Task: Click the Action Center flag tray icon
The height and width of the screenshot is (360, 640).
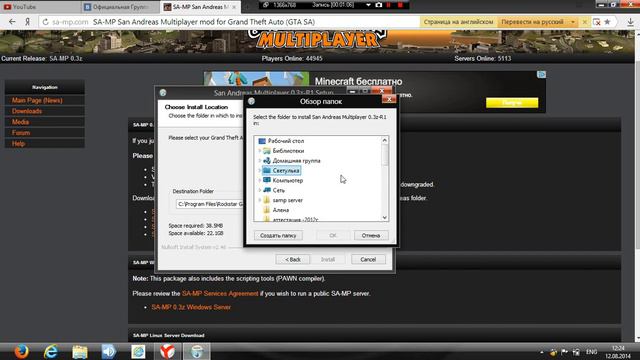Action: tap(564, 352)
